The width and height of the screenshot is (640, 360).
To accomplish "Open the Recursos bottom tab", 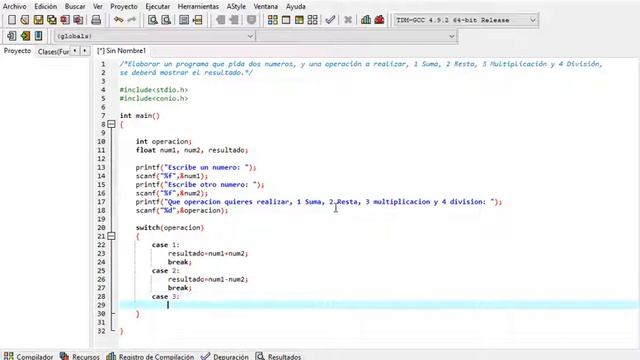I will (80, 356).
